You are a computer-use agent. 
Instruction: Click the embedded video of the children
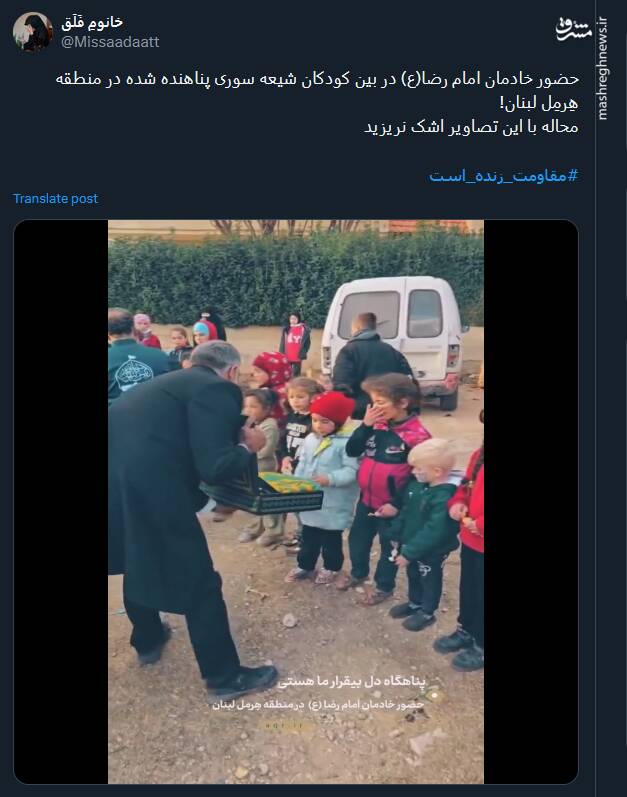click(x=296, y=501)
